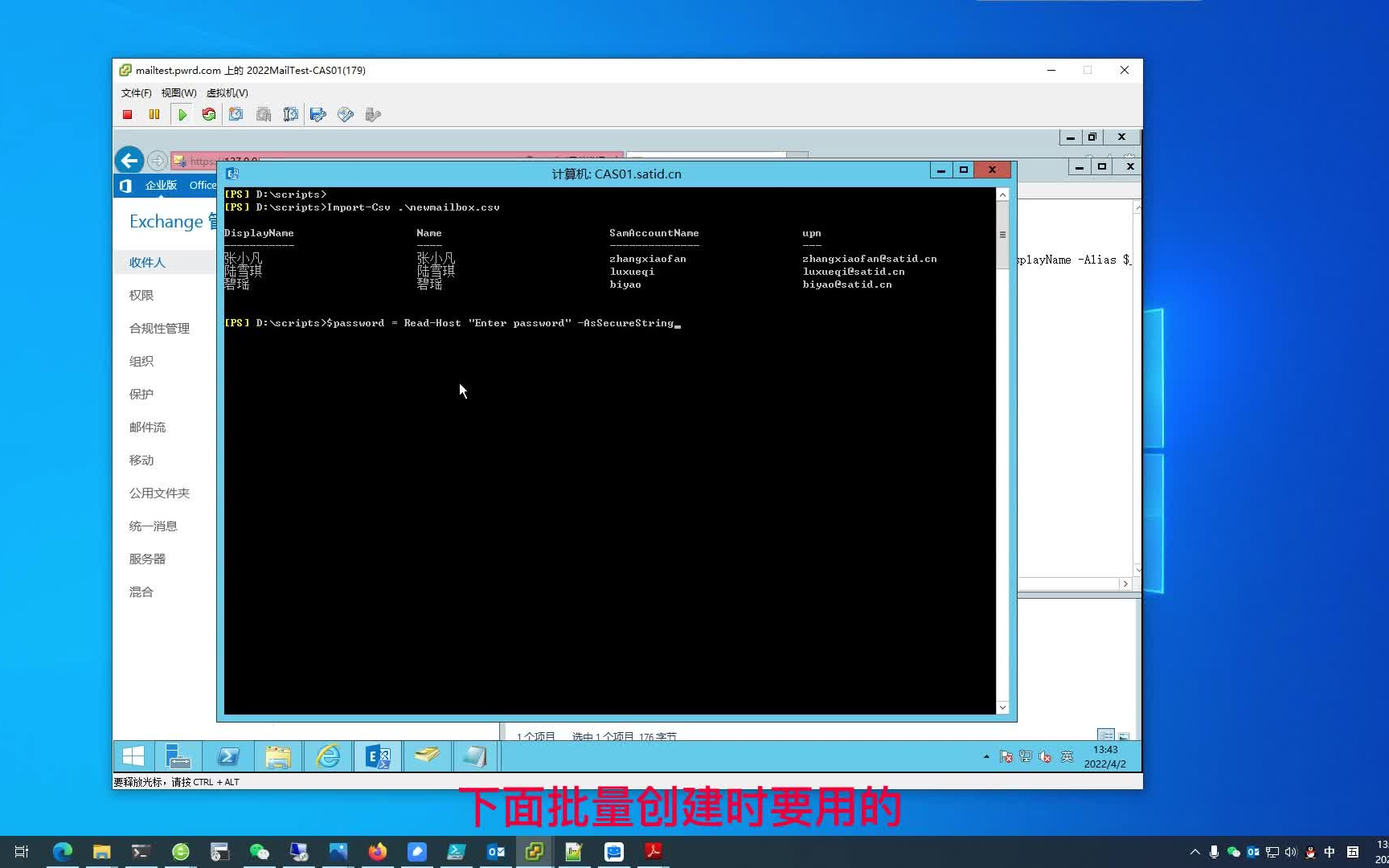
Task: Select 收件人 in the Exchange sidebar
Action: point(147,263)
